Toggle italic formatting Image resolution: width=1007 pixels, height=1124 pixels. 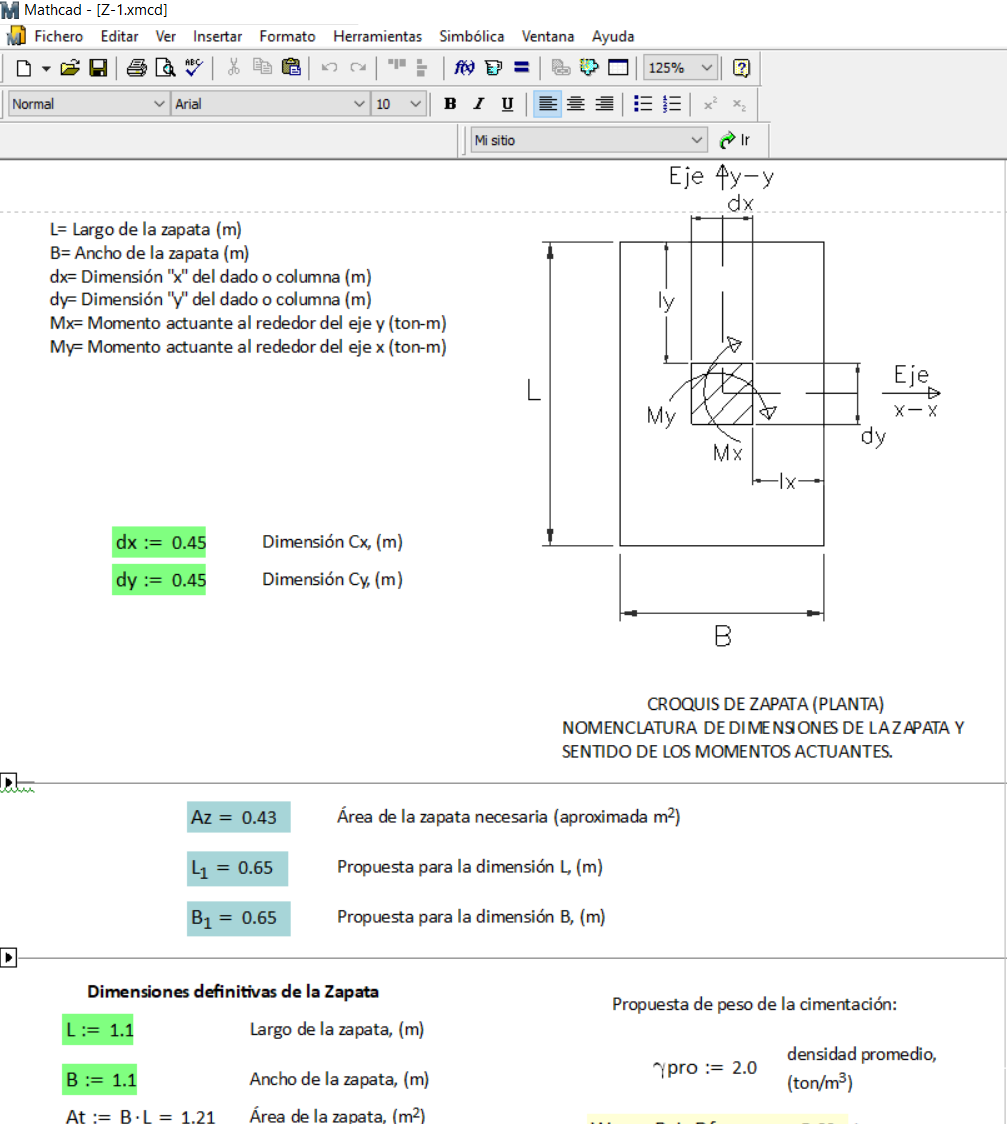478,104
